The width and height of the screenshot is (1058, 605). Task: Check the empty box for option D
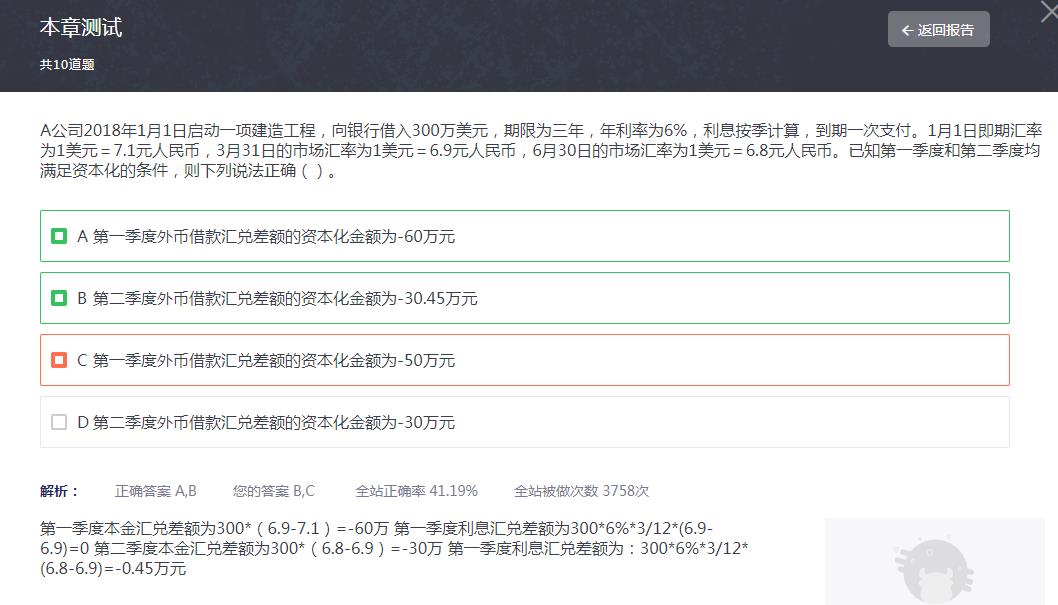tap(59, 422)
